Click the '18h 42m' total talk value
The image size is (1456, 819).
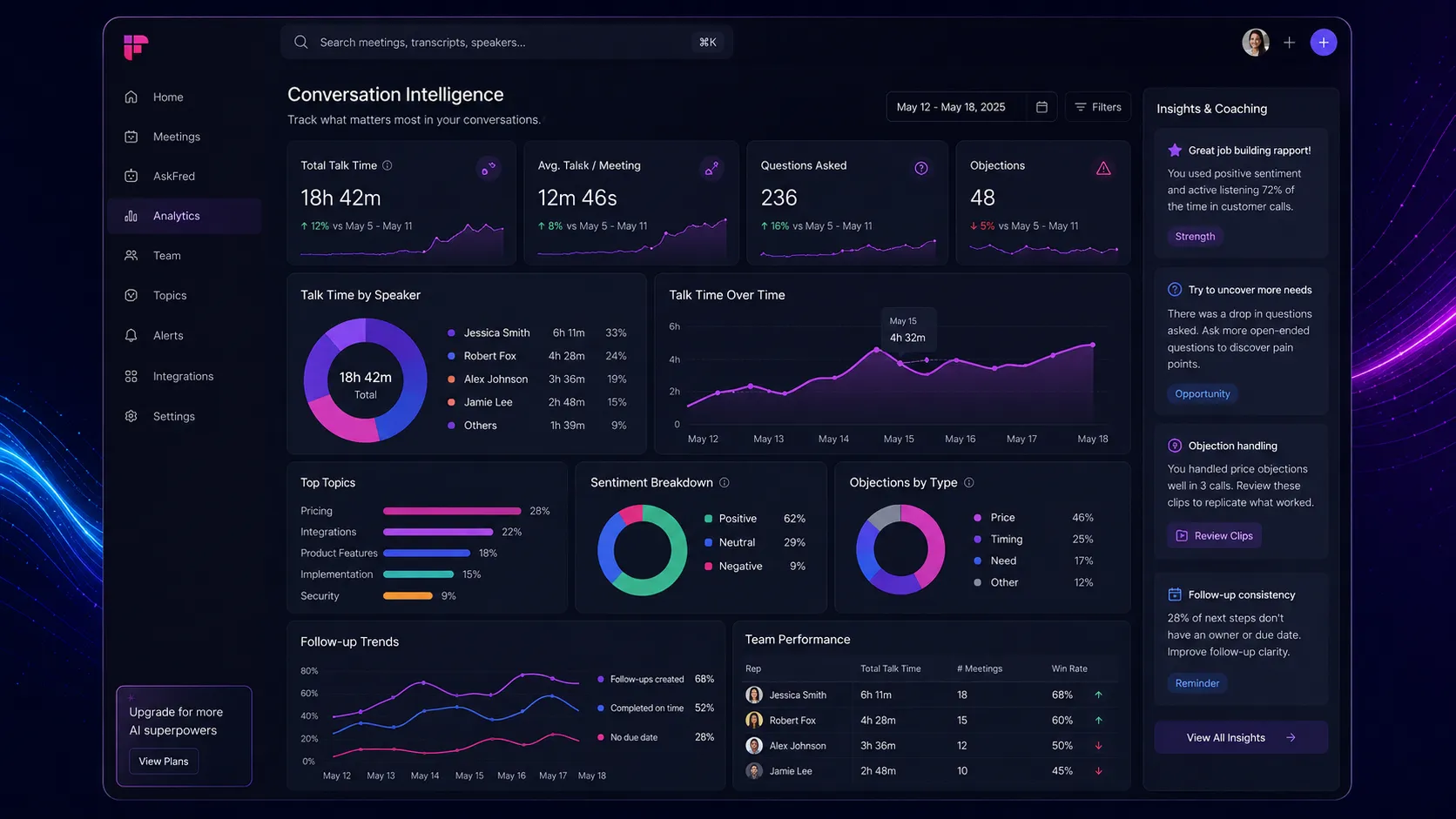(x=340, y=198)
